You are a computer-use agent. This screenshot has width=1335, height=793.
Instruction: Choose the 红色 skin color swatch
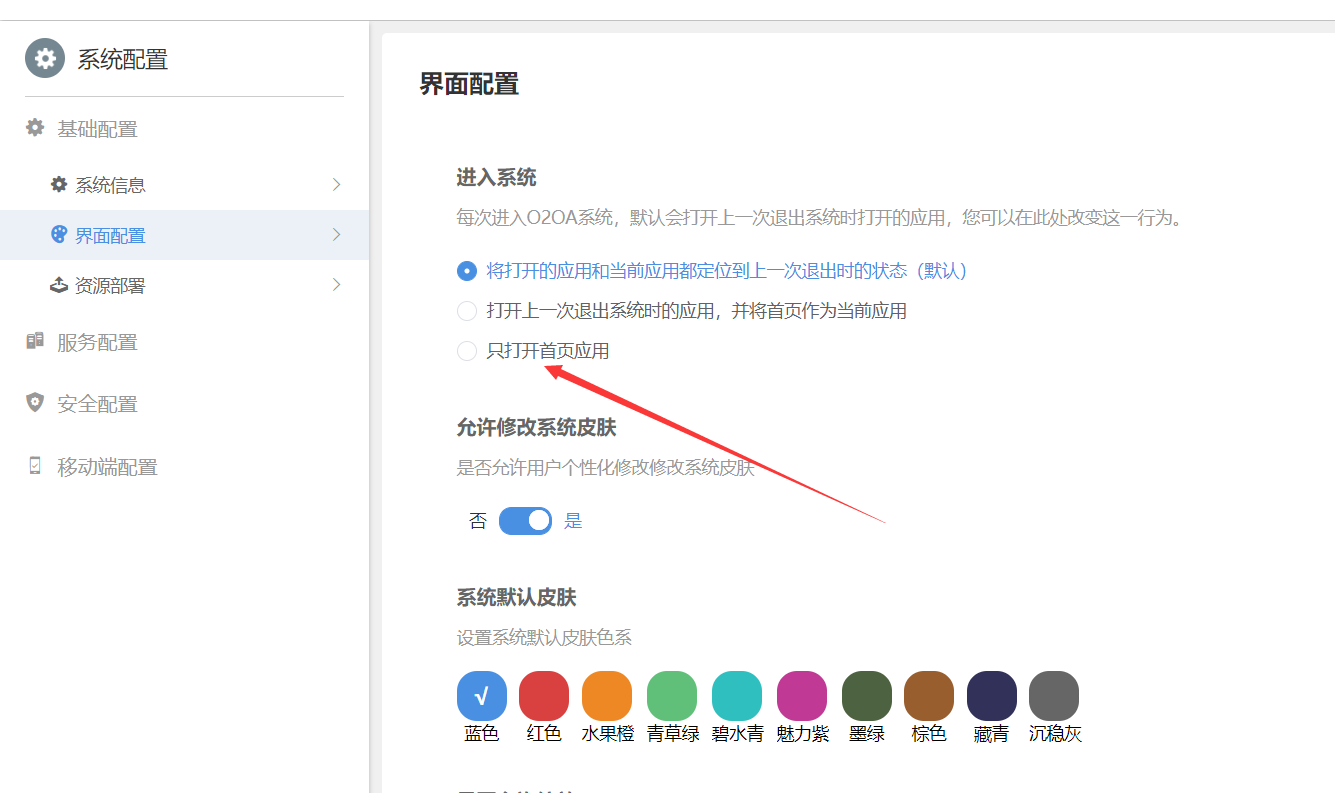click(x=544, y=696)
